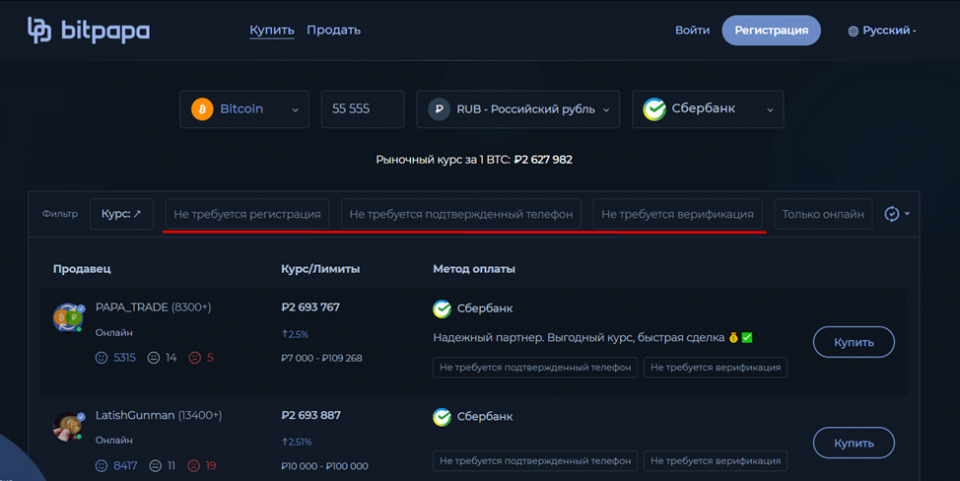
Task: Click negative feedback face for PAPA_TRADE
Action: 194,357
